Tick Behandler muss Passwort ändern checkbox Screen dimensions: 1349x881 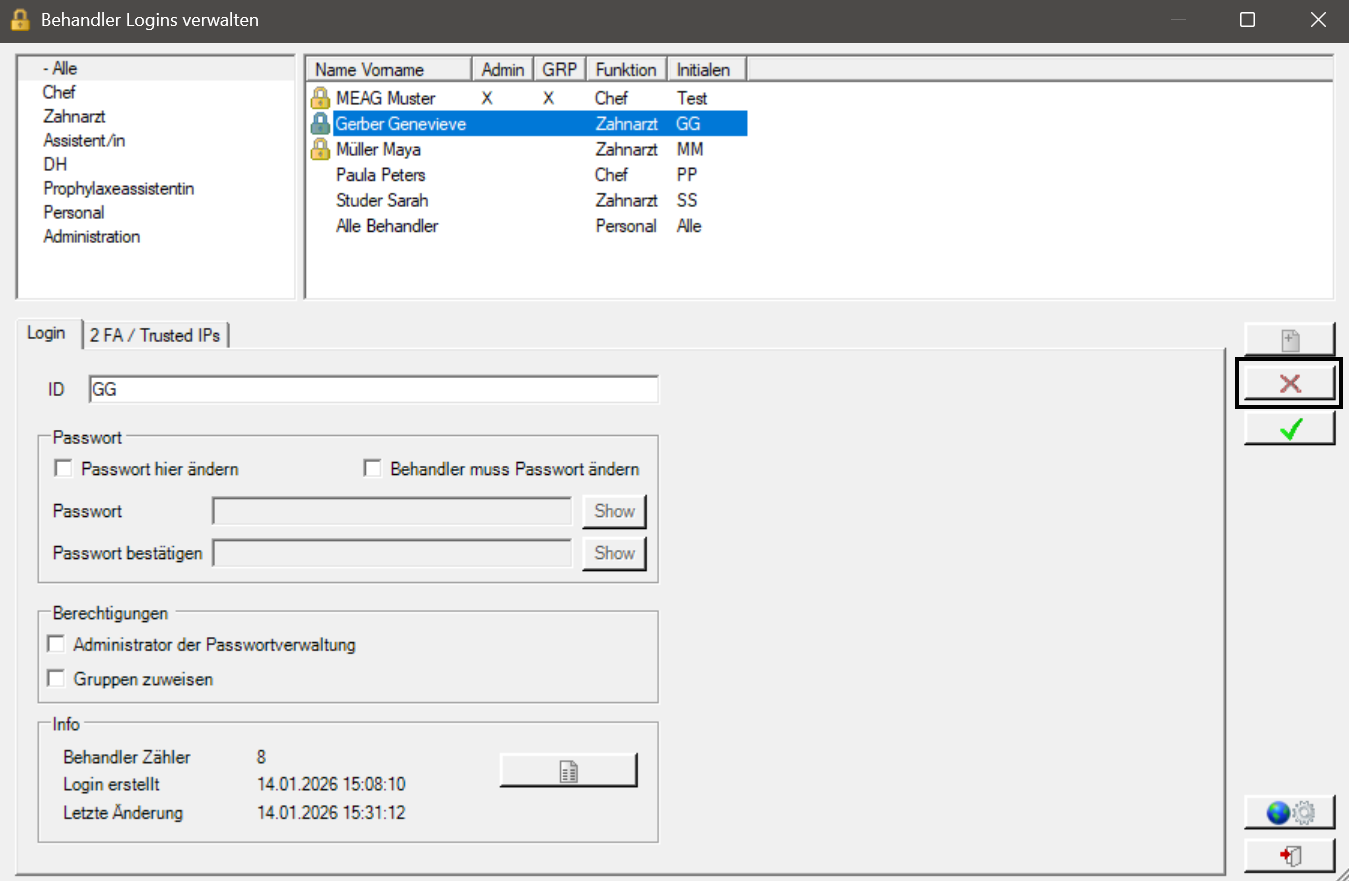pos(373,468)
